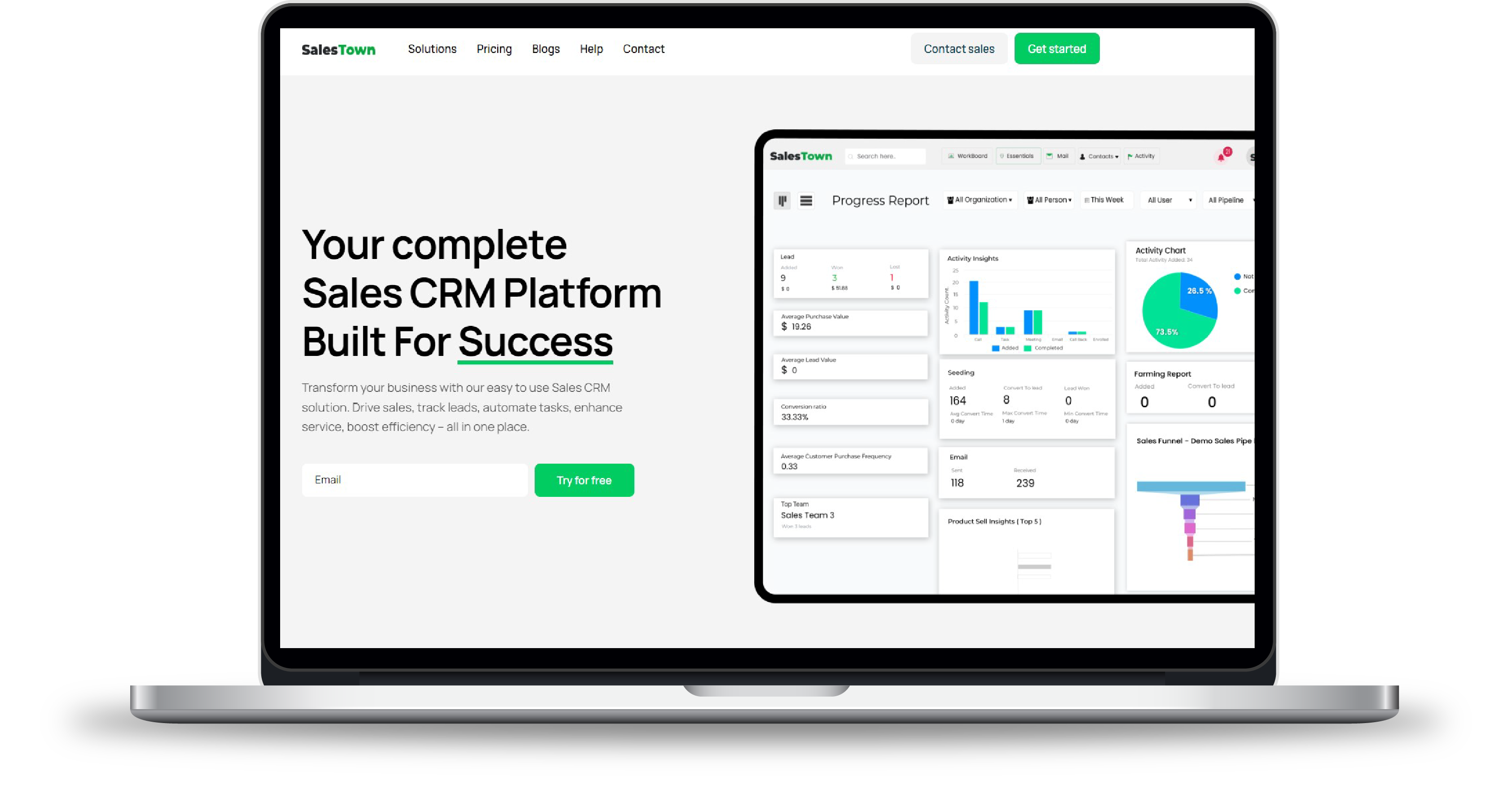Click the Try for free button
1512x807 pixels.
click(584, 480)
